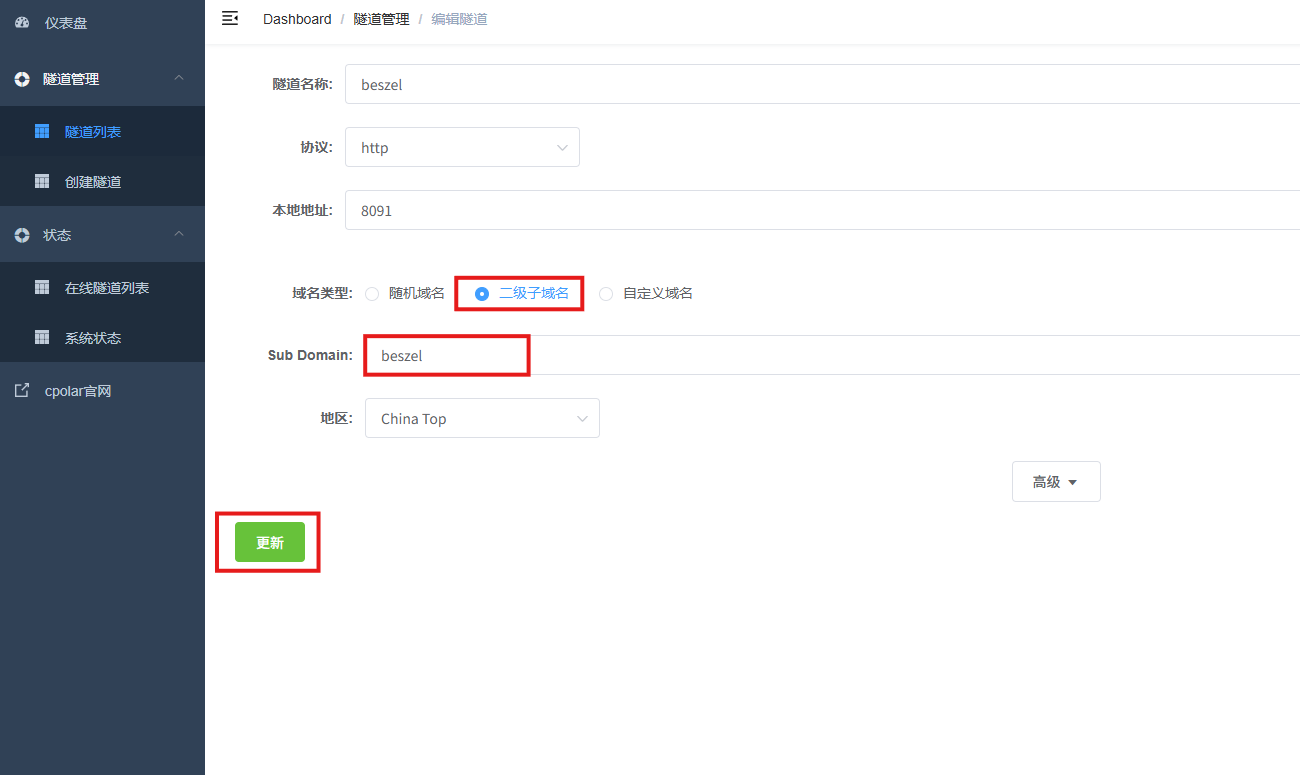Screen dimensions: 1300x775
Task: Collapse the 隧道管理 menu chevron
Action: [x=179, y=78]
